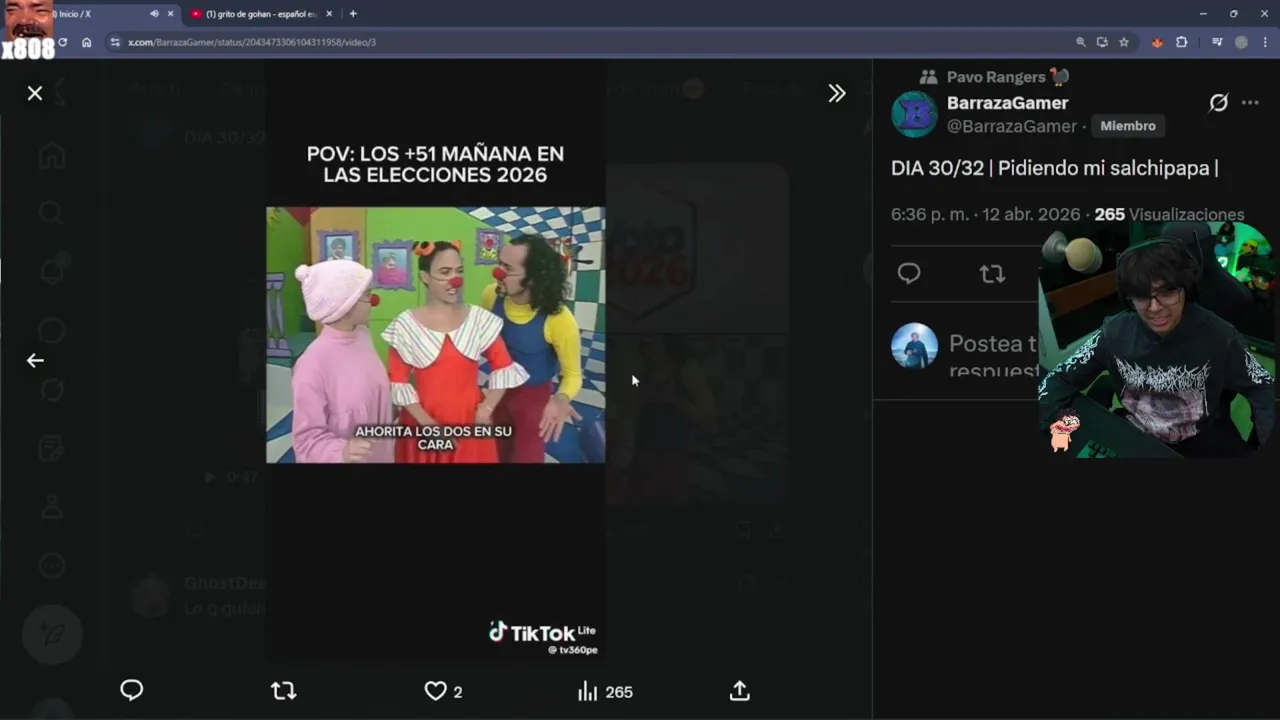Open browser profile avatar

pos(1241,42)
